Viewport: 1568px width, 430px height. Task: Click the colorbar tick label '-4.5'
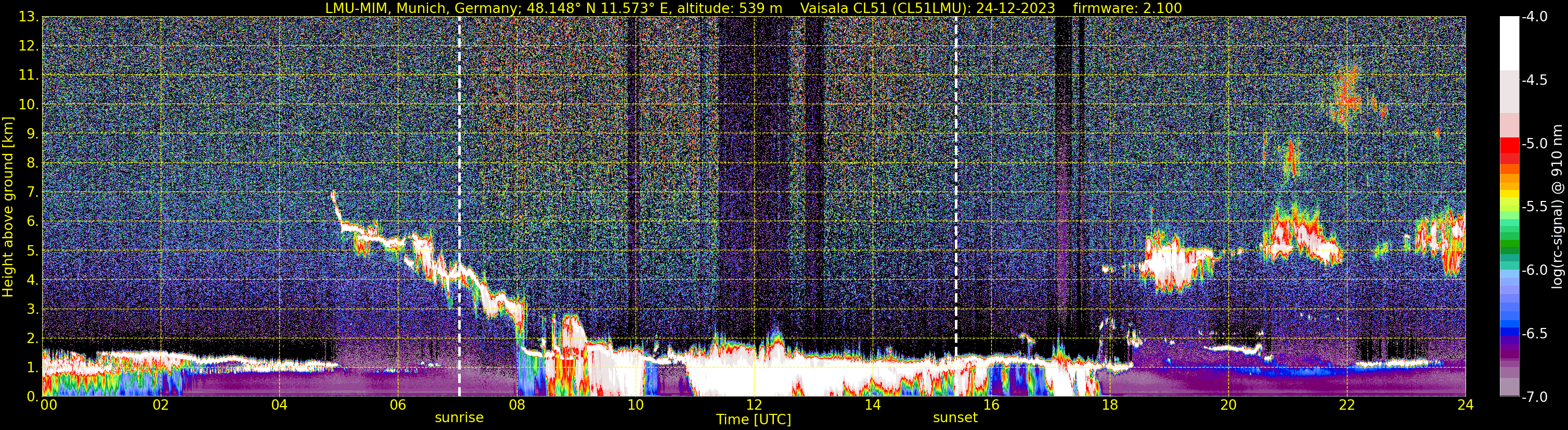pyautogui.click(x=1534, y=80)
